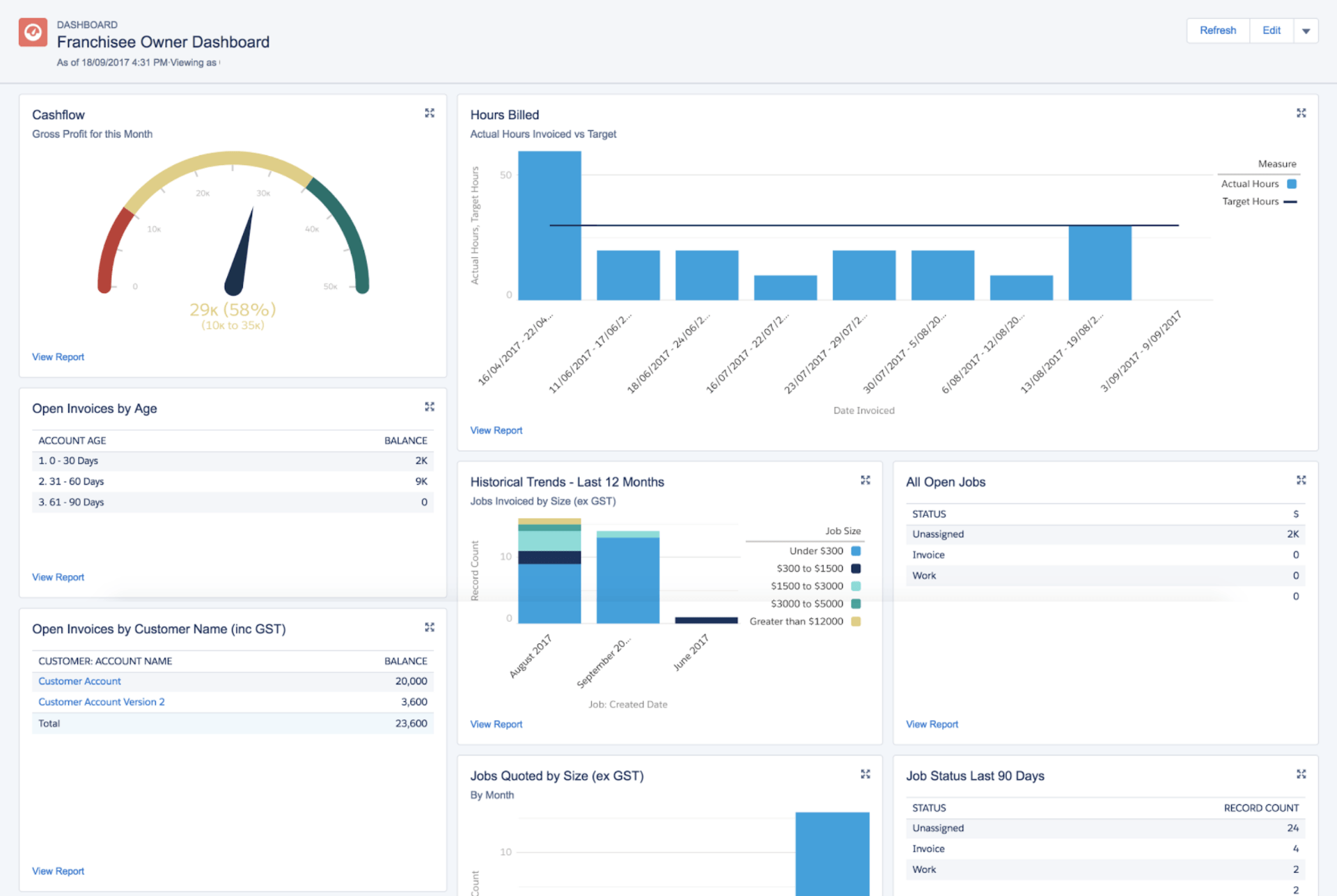Click the June 2017 bar

pyautogui.click(x=706, y=620)
